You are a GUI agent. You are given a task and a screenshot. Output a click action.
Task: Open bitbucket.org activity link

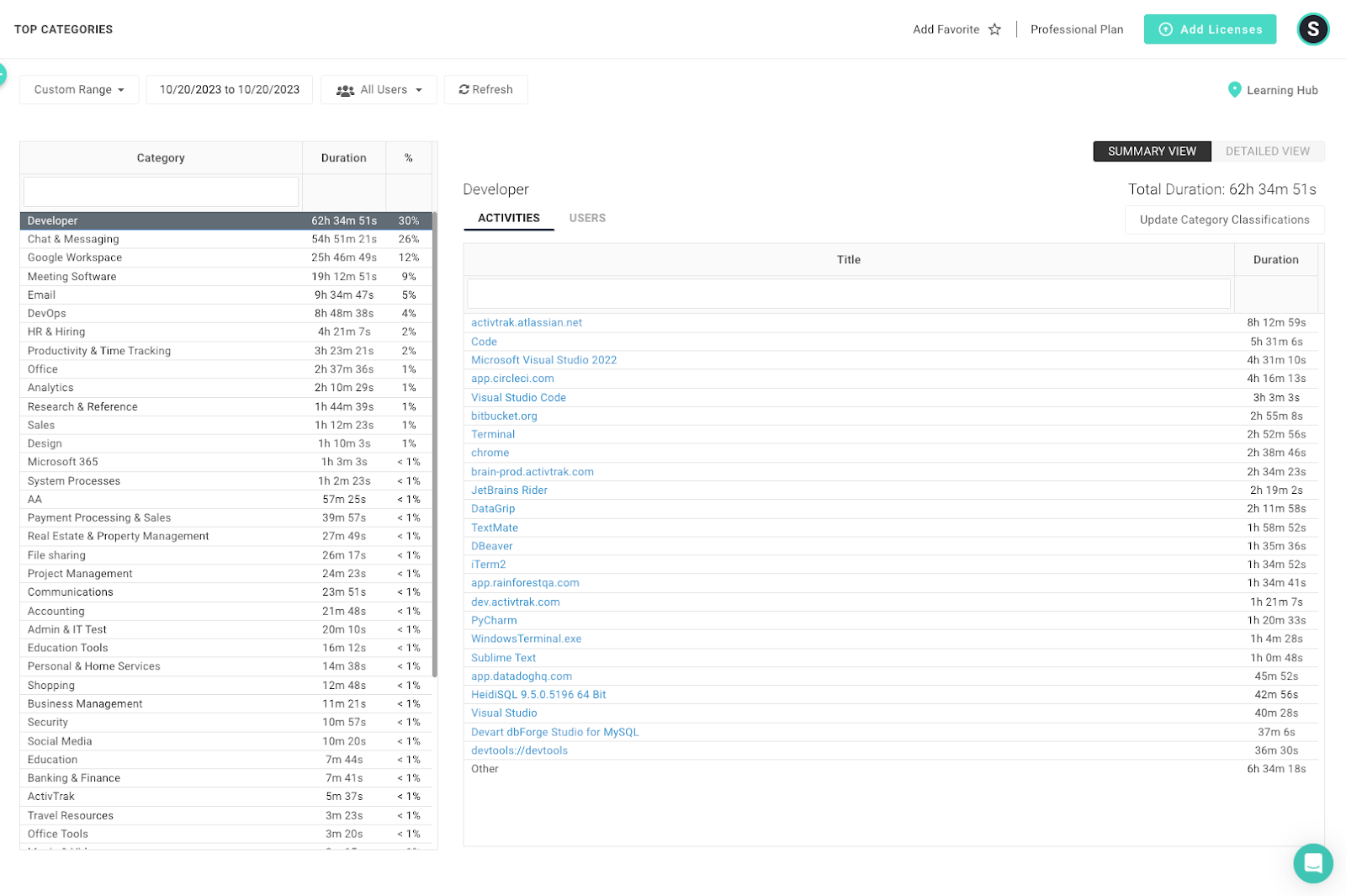tap(504, 416)
